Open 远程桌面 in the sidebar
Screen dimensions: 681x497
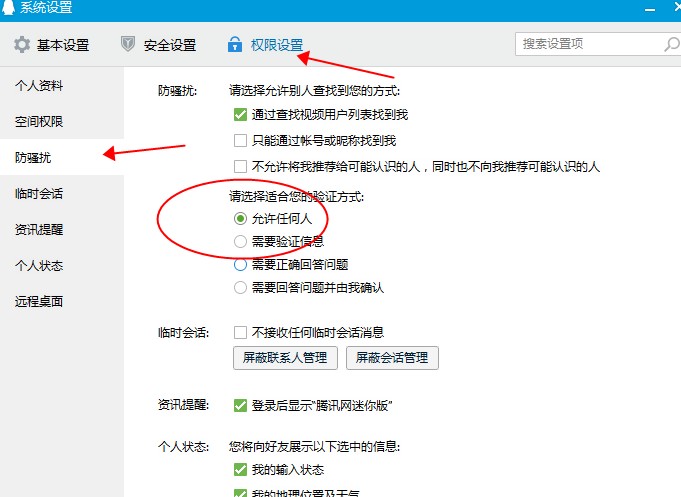39,301
